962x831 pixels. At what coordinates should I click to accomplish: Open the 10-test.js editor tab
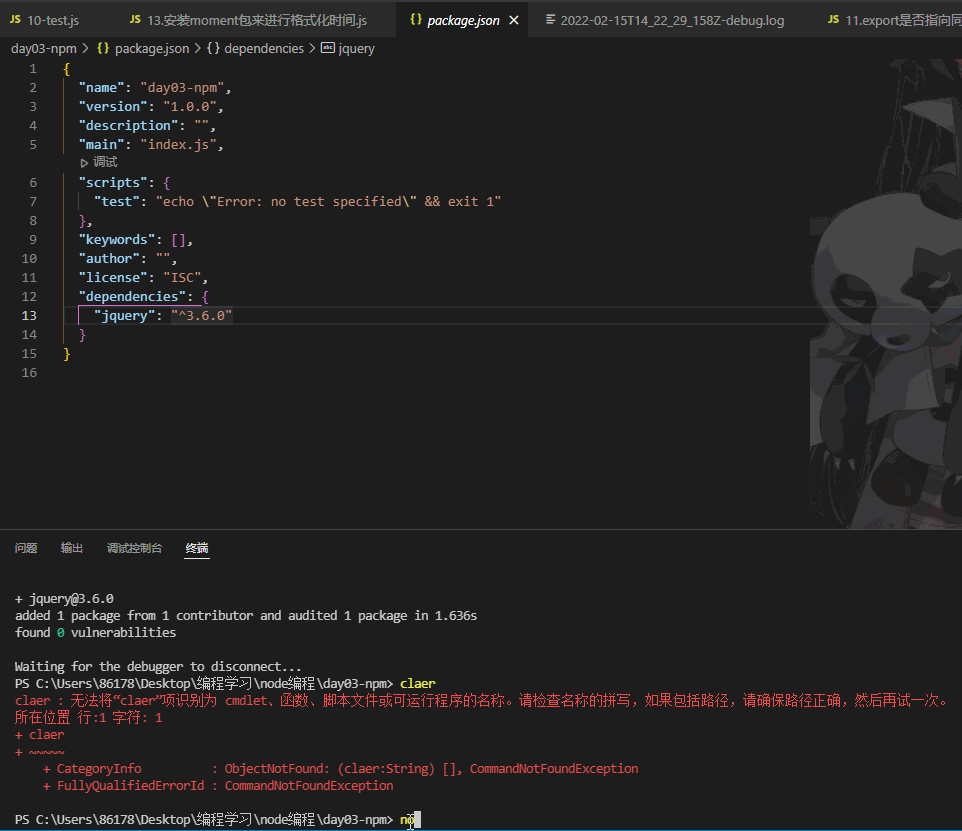click(44, 20)
